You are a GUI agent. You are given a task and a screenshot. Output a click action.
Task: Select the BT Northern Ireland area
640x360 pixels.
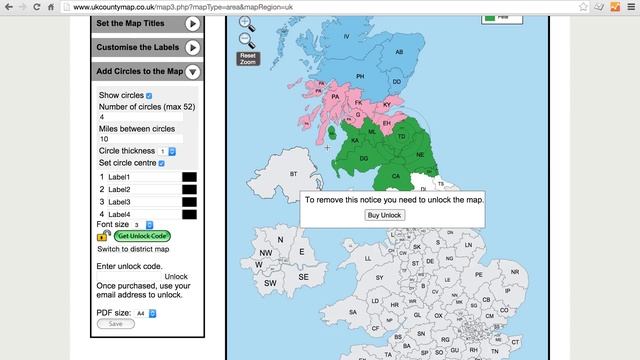(293, 174)
